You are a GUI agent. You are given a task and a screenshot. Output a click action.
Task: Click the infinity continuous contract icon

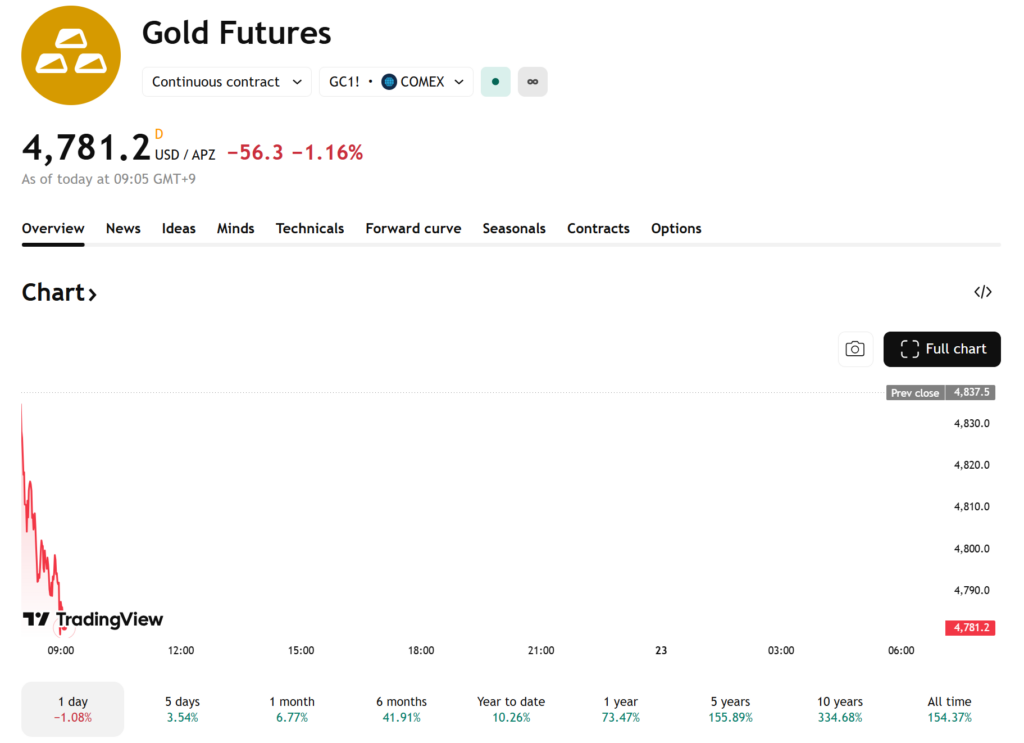532,82
